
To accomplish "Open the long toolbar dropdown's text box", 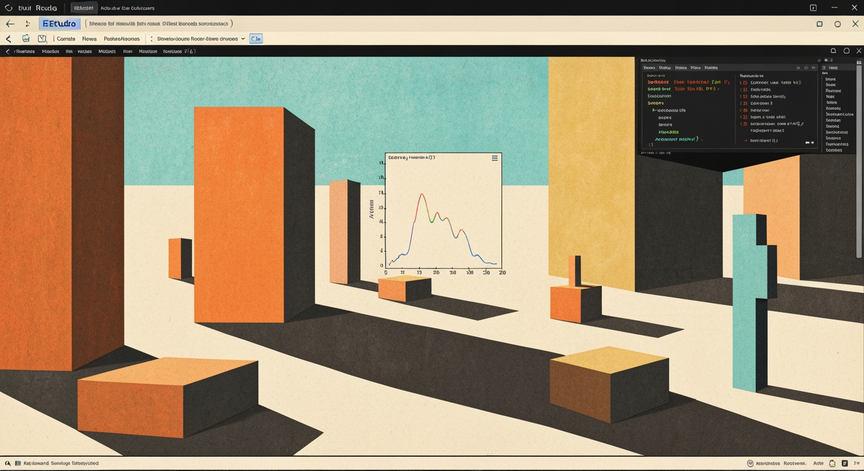I will coord(197,39).
